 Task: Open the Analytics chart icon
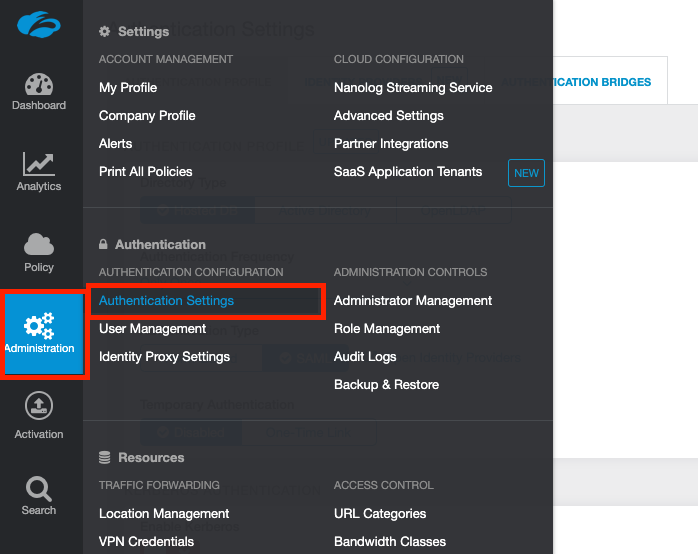(39, 163)
